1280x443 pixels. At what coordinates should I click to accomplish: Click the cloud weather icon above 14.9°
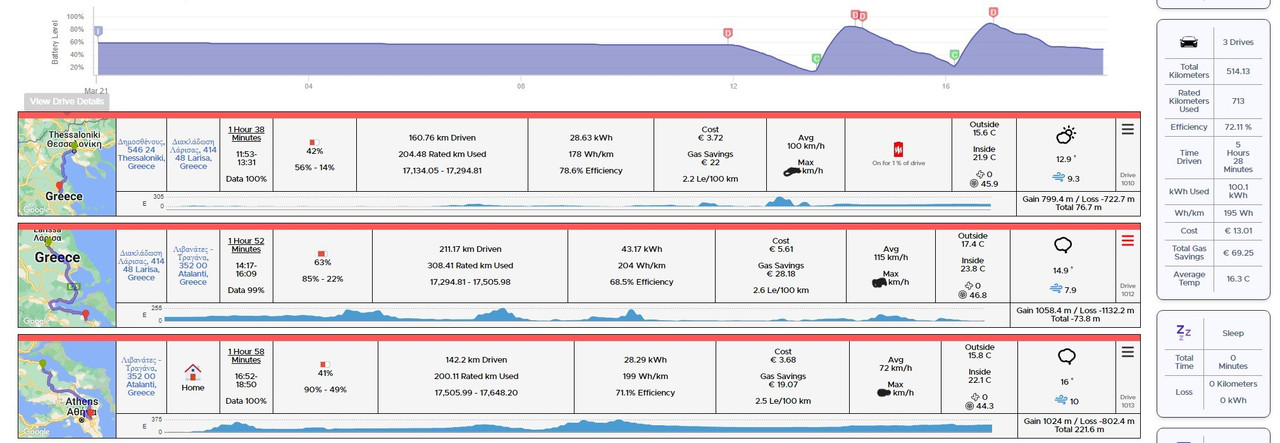coord(1065,245)
